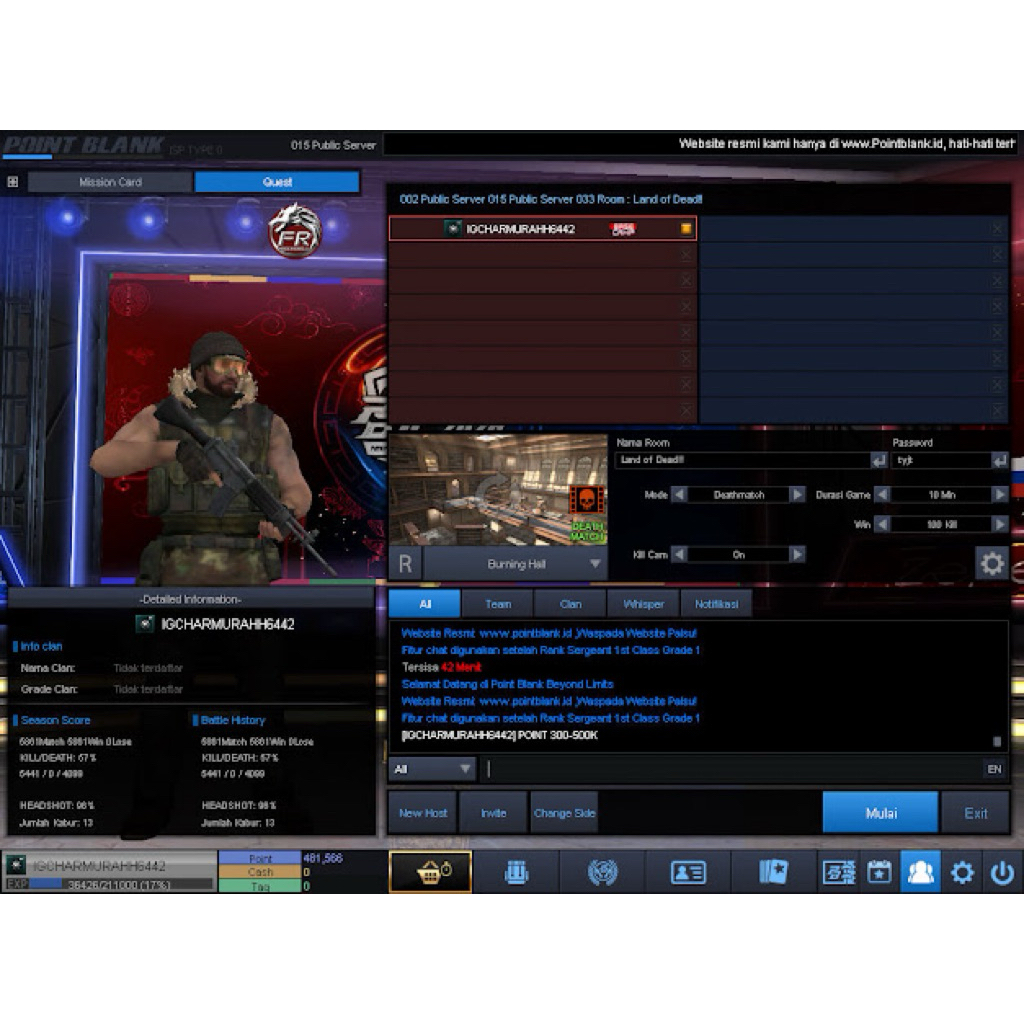Open the inventory backpack icon
The image size is (1024, 1024).
pos(516,872)
